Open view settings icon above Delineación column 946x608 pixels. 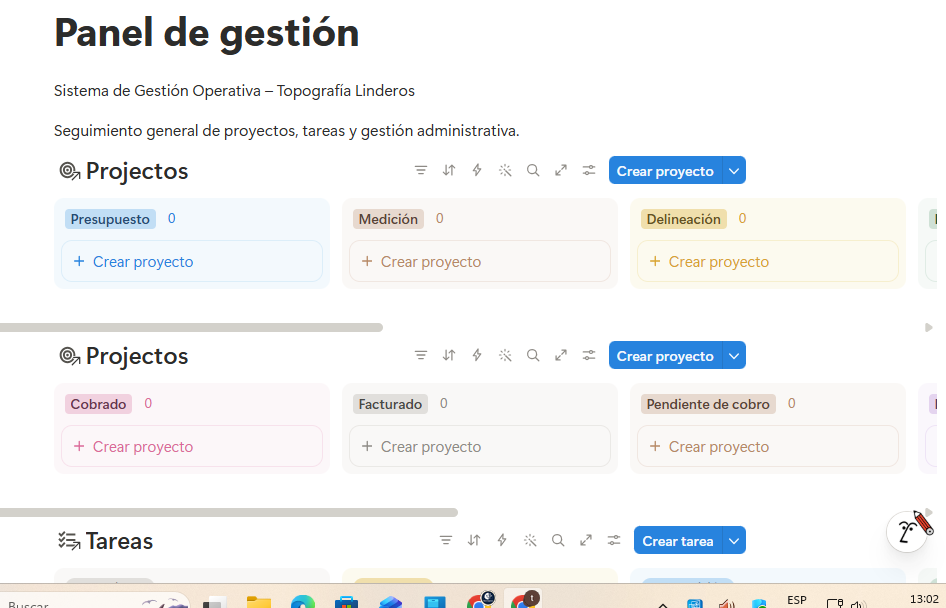pos(589,171)
